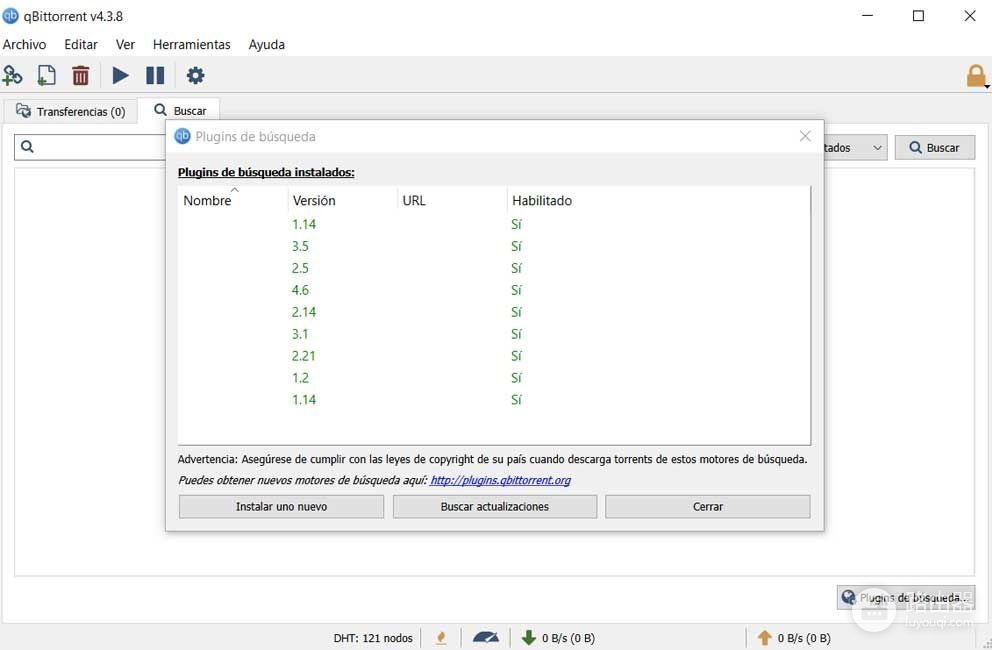The image size is (992, 650).
Task: Click the Buscar actualizaciones button
Action: [x=495, y=506]
